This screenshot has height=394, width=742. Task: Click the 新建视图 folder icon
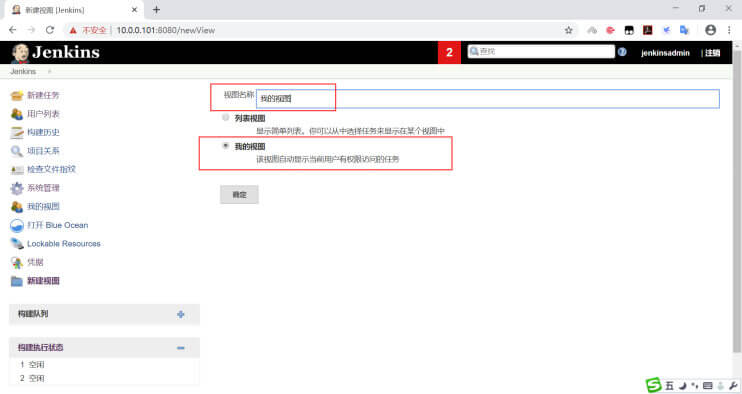click(17, 281)
